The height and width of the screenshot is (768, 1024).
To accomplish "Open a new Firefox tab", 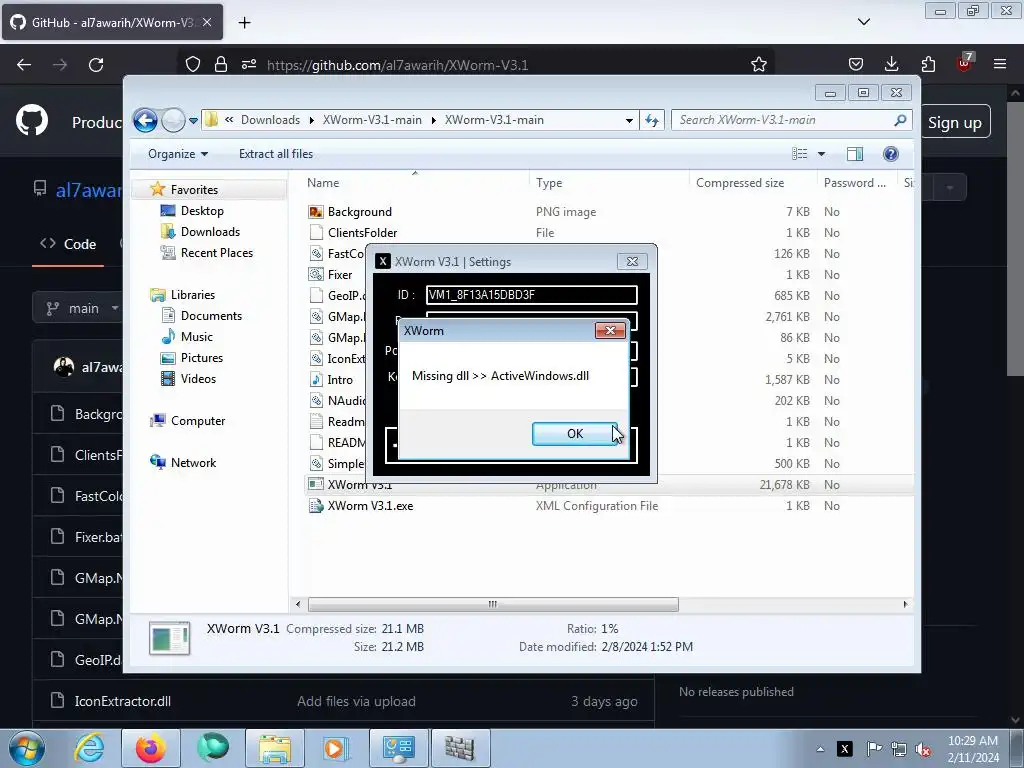I will pyautogui.click(x=244, y=23).
